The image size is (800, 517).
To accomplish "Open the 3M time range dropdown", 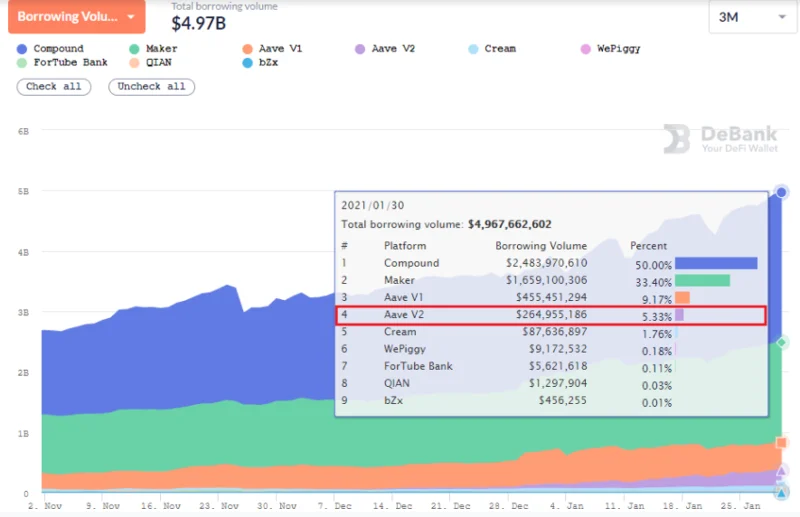I will click(x=753, y=17).
